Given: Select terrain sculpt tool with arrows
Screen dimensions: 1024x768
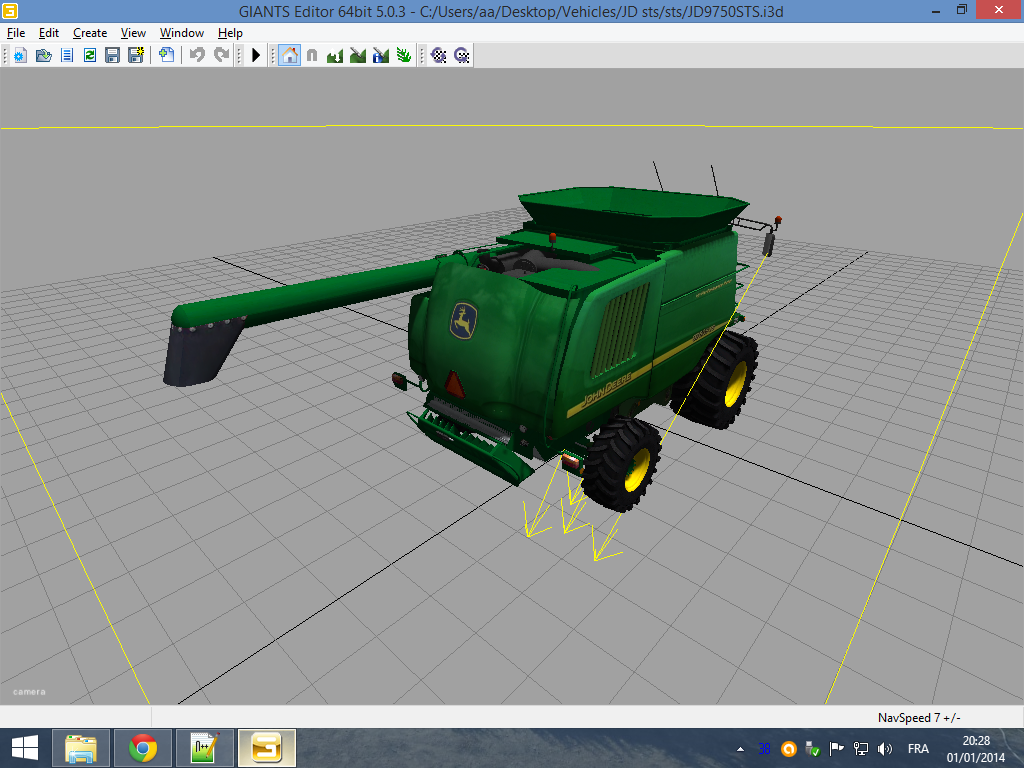Looking at the screenshot, I should pyautogui.click(x=335, y=56).
